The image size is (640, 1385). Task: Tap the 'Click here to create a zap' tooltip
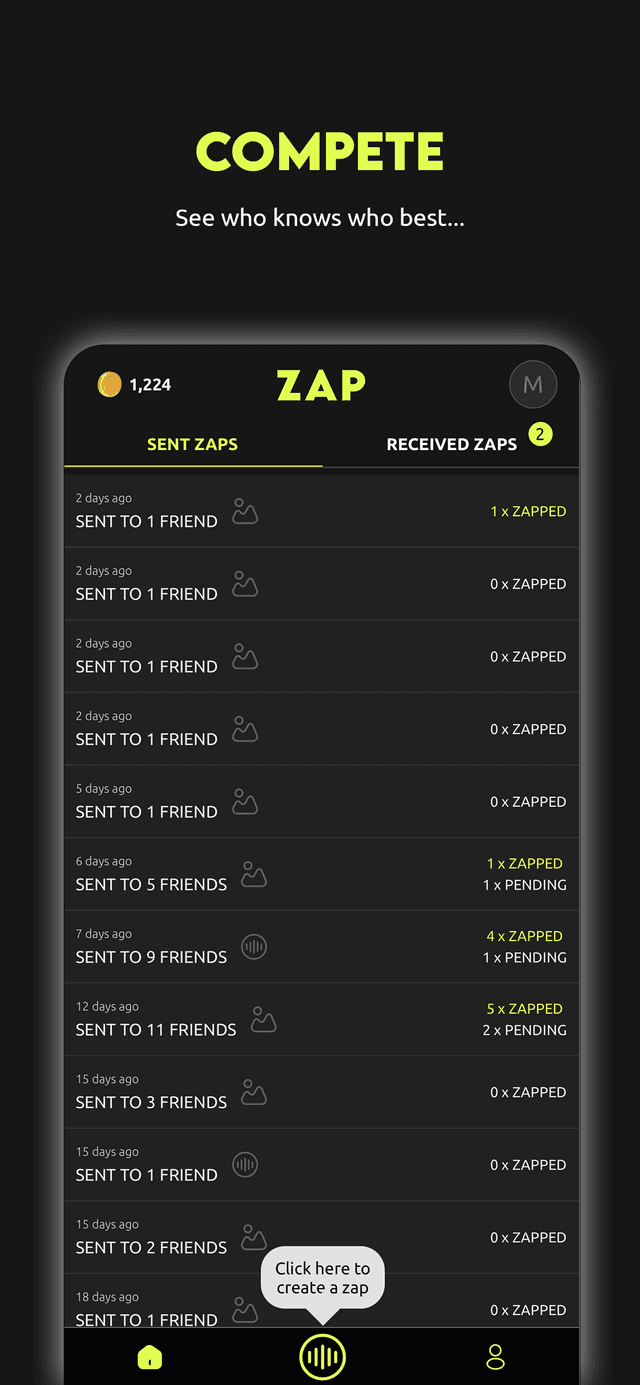[322, 1277]
